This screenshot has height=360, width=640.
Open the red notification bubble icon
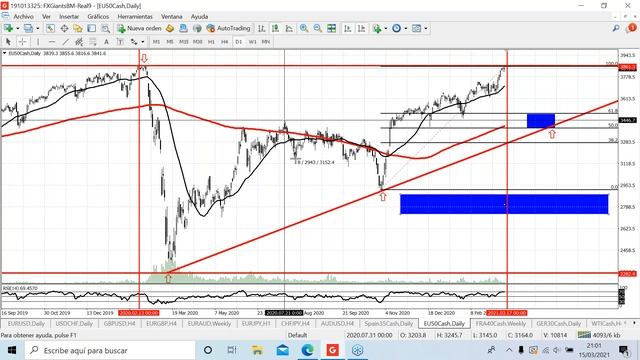click(631, 28)
